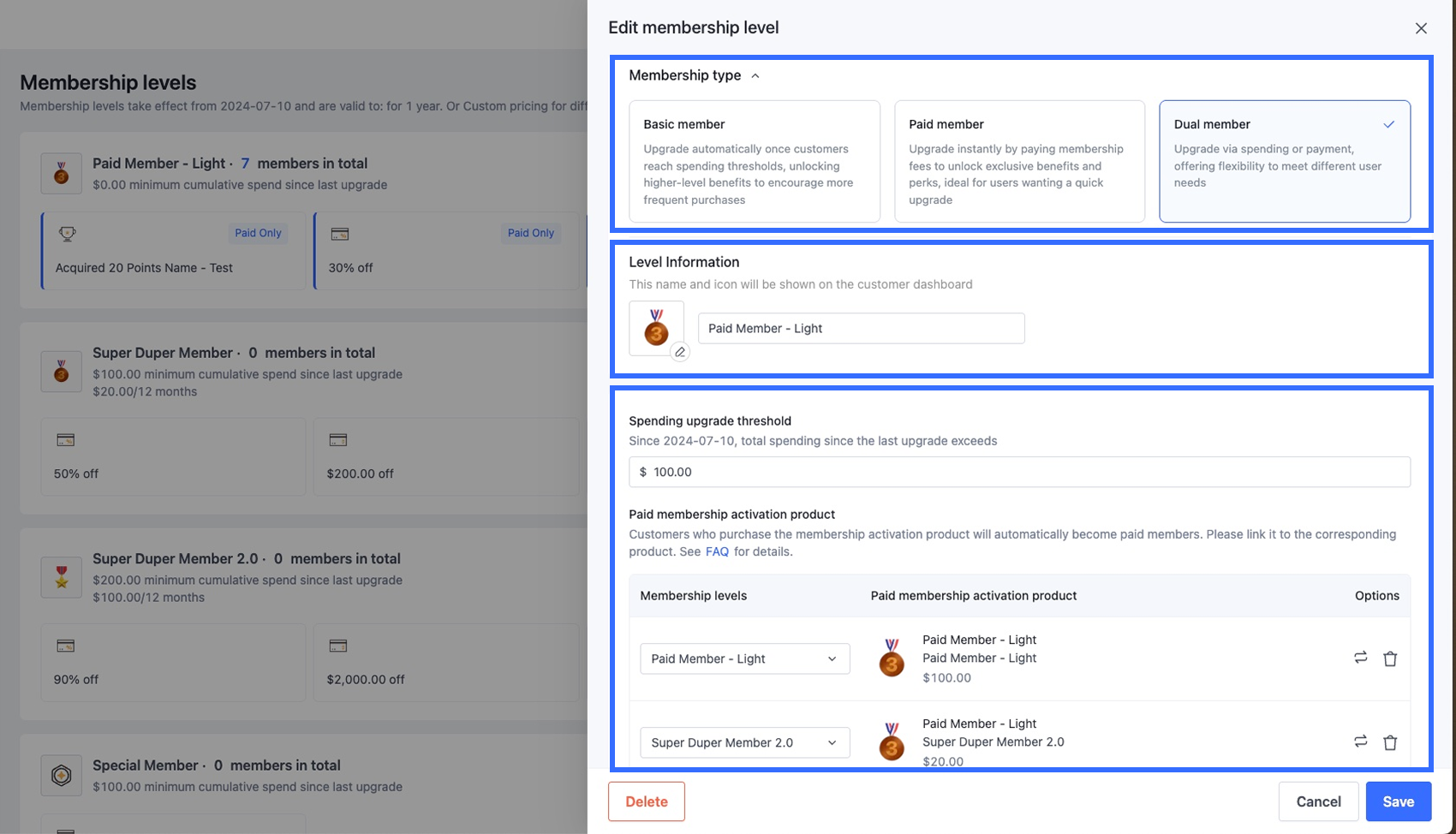Select the Paid member type card
1456x834 pixels.
1019,161
